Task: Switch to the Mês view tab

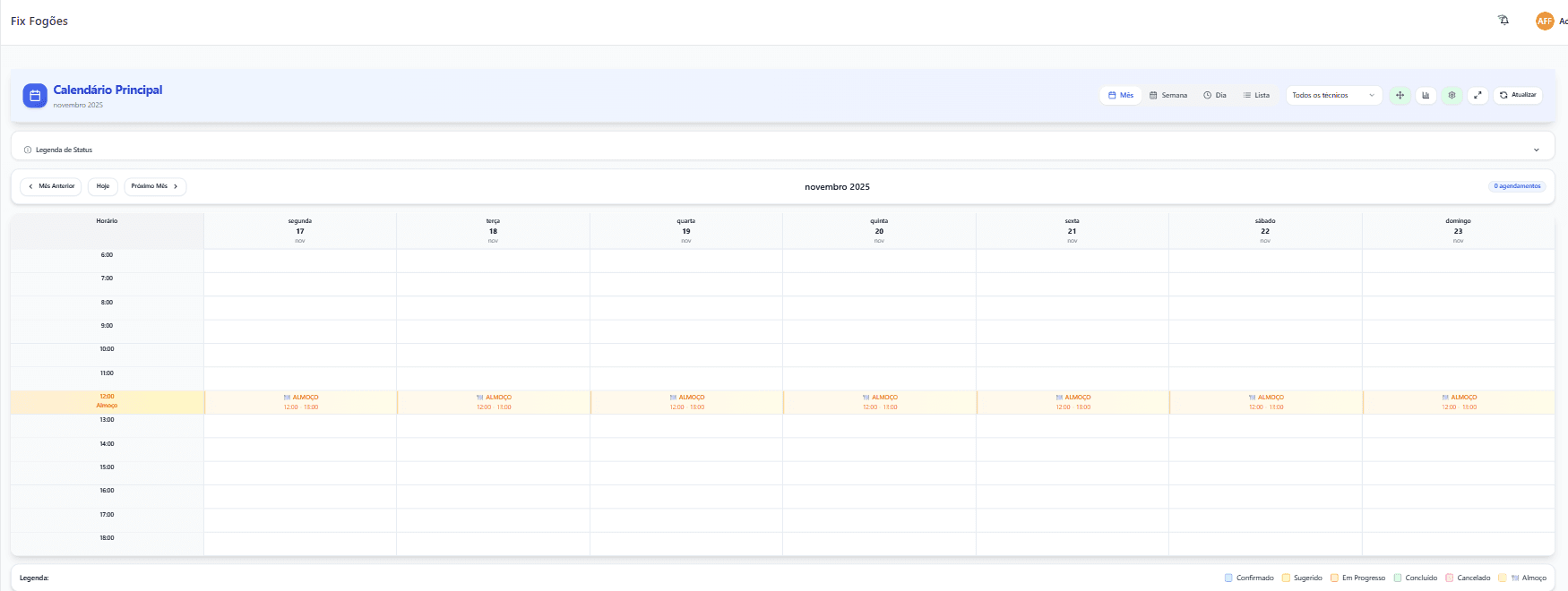Action: point(1121,95)
